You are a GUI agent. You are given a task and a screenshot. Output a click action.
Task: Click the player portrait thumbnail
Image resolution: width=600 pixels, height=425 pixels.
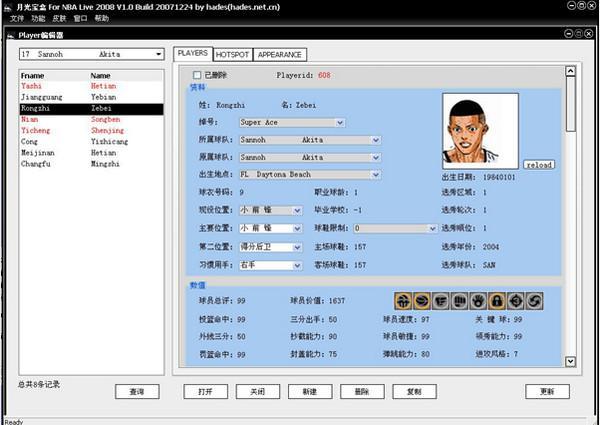481,131
